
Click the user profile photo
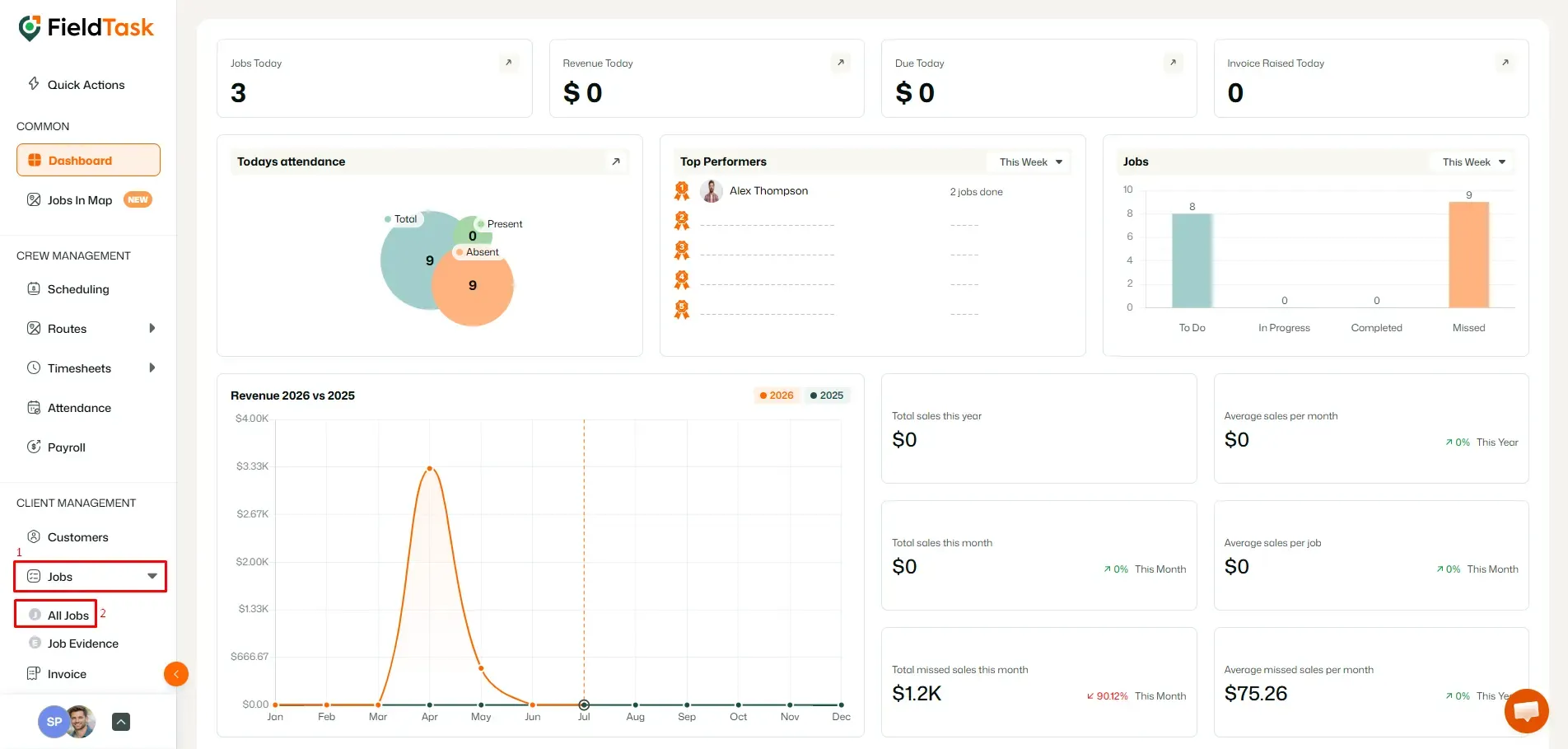[81, 722]
